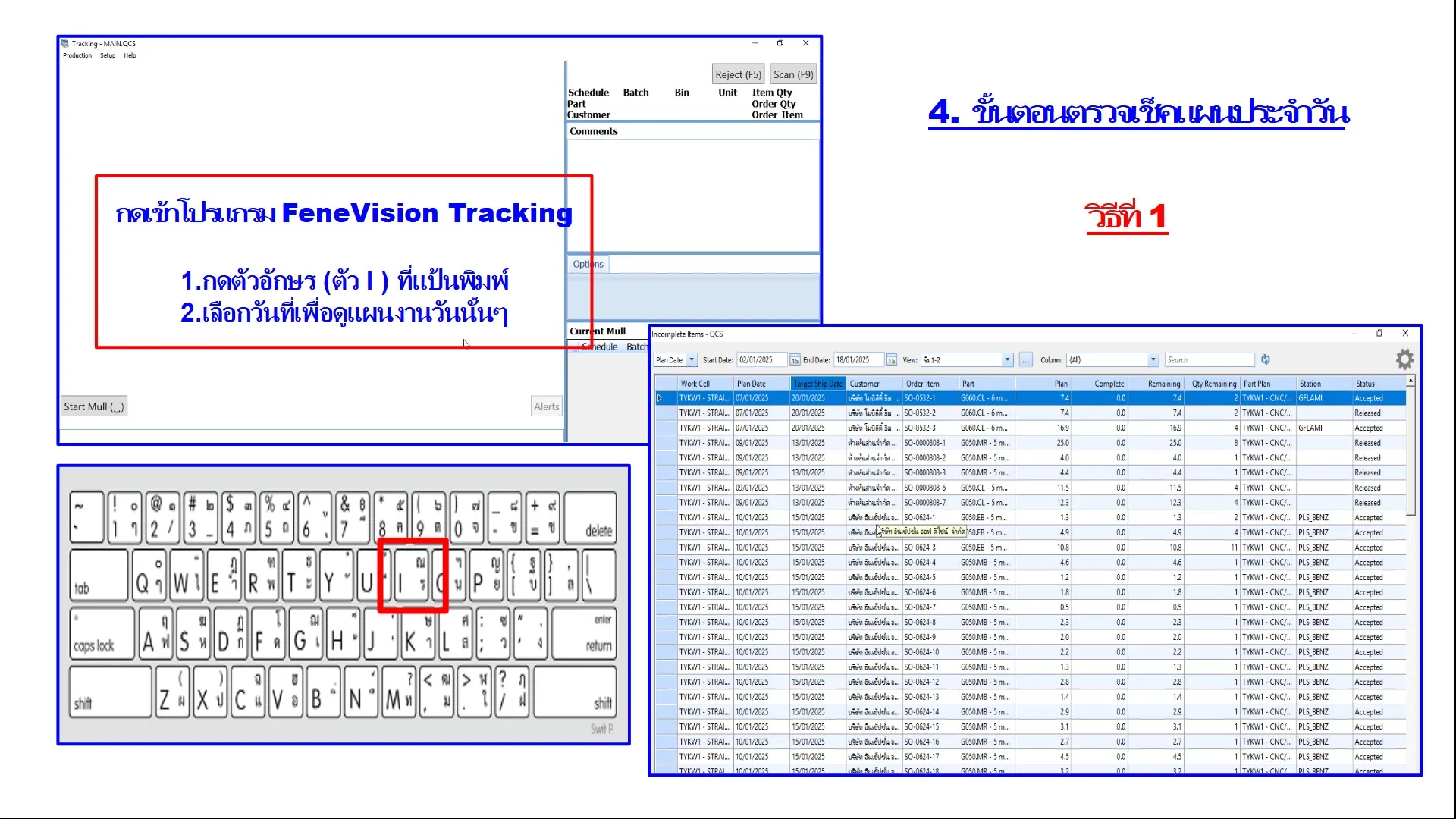Select order item SO-0624-7 cell
The image size is (1456, 819).
click(x=930, y=607)
